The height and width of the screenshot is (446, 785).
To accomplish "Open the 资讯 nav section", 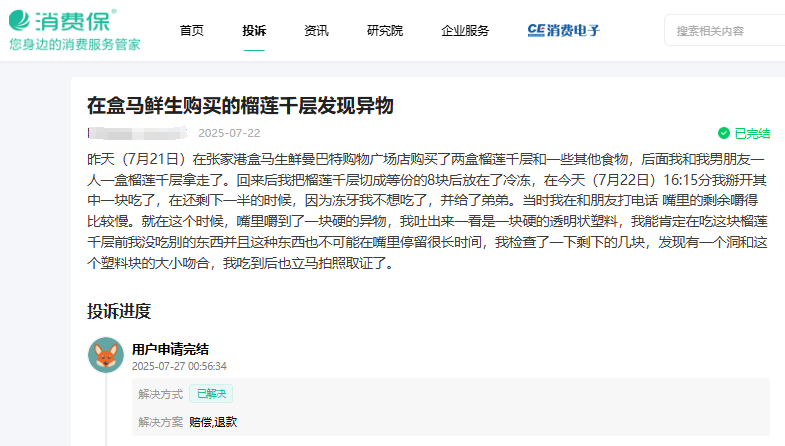I will point(316,31).
